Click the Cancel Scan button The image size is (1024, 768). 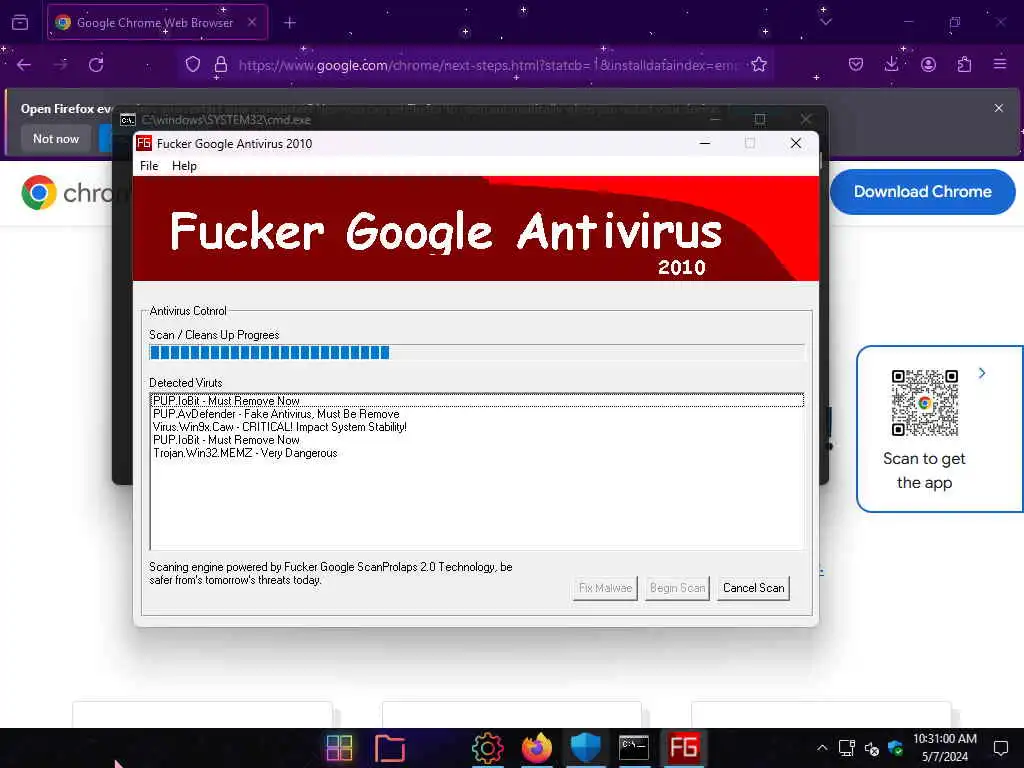point(753,588)
